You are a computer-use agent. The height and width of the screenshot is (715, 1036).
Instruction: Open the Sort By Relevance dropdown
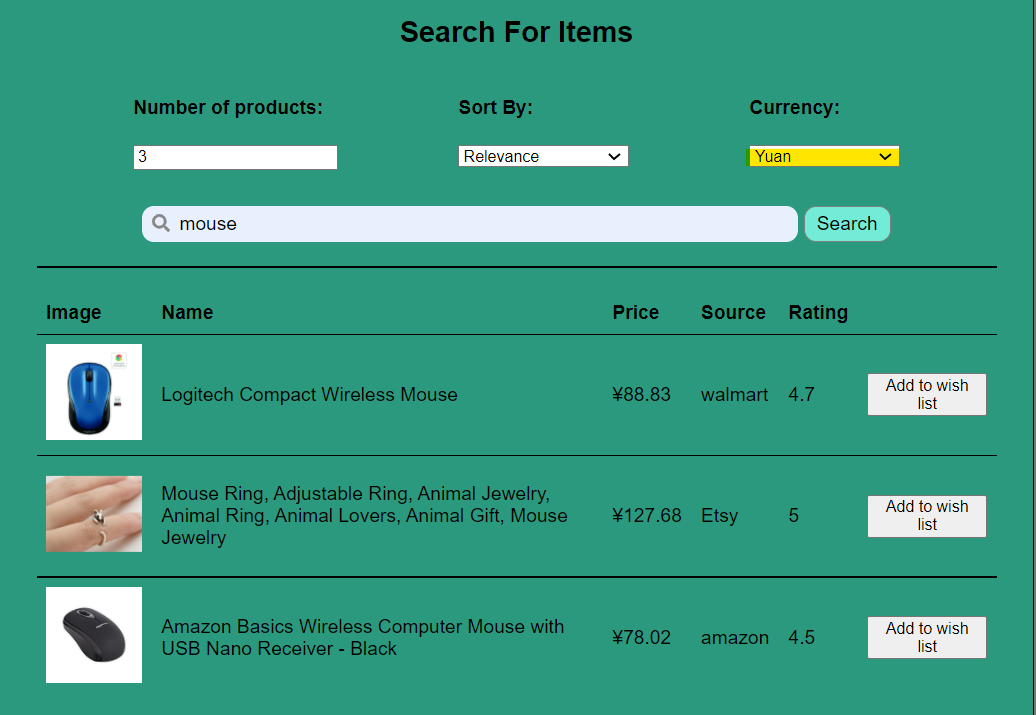coord(543,156)
